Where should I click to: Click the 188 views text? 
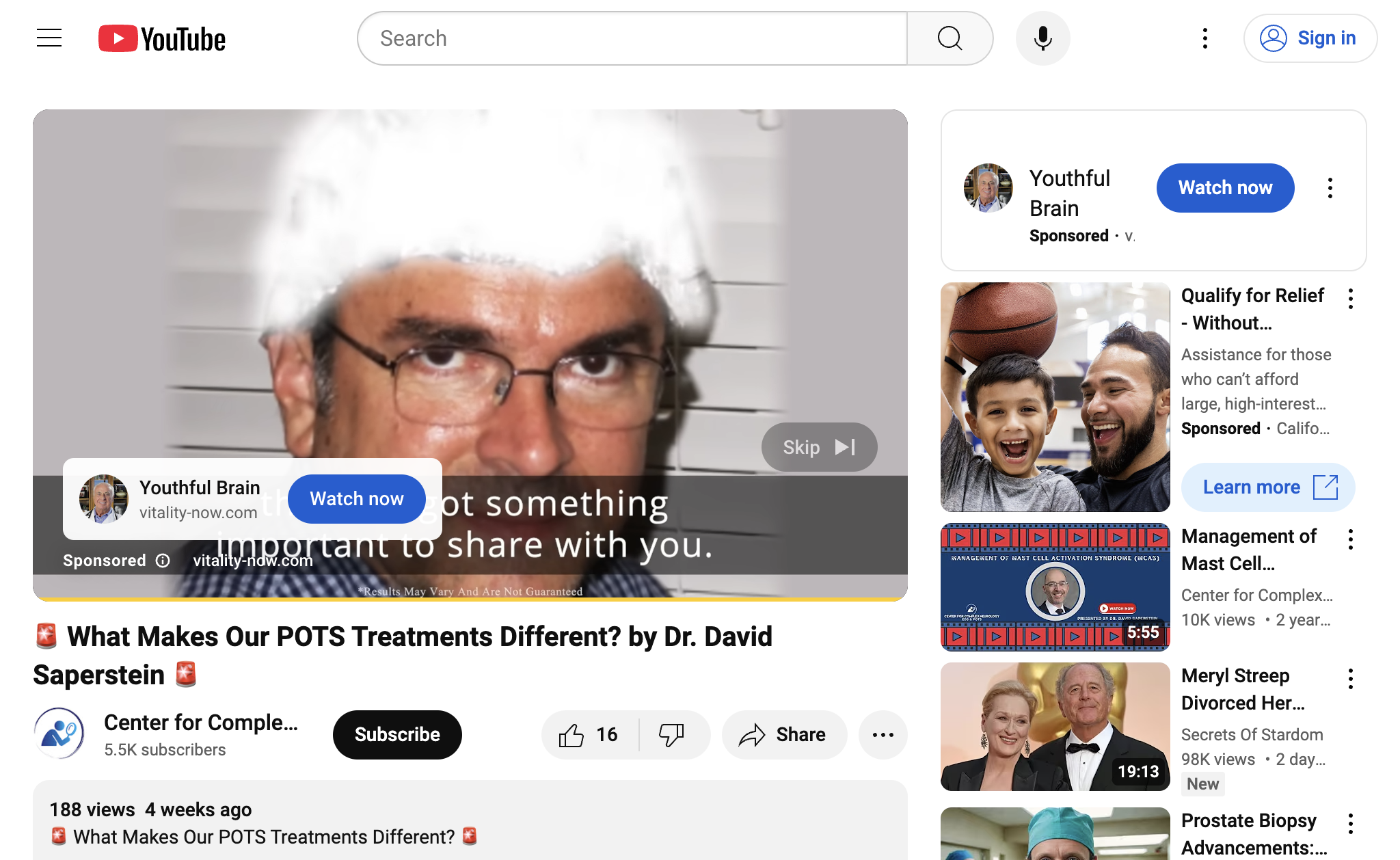point(92,810)
